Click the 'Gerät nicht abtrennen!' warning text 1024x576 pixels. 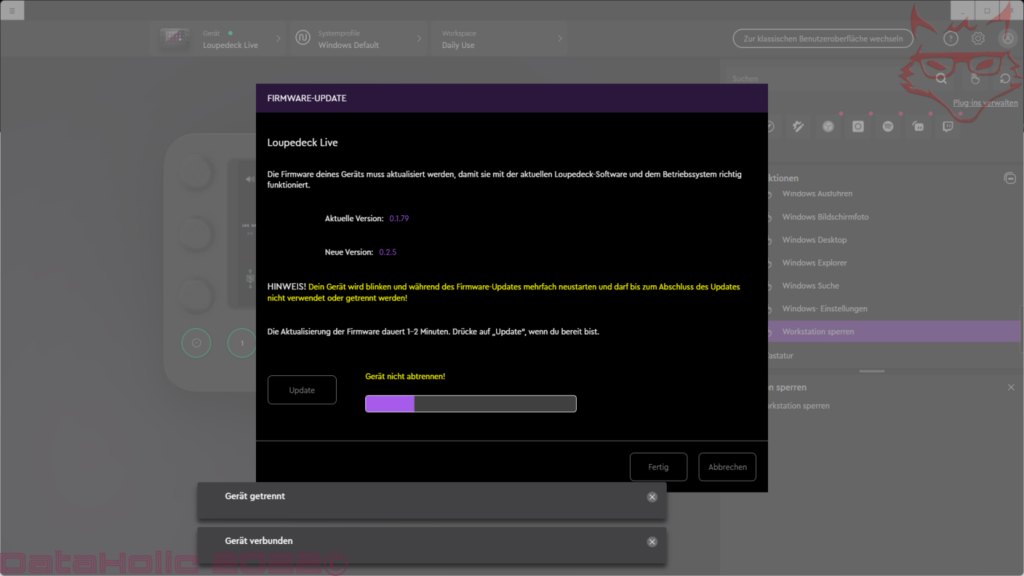point(405,376)
